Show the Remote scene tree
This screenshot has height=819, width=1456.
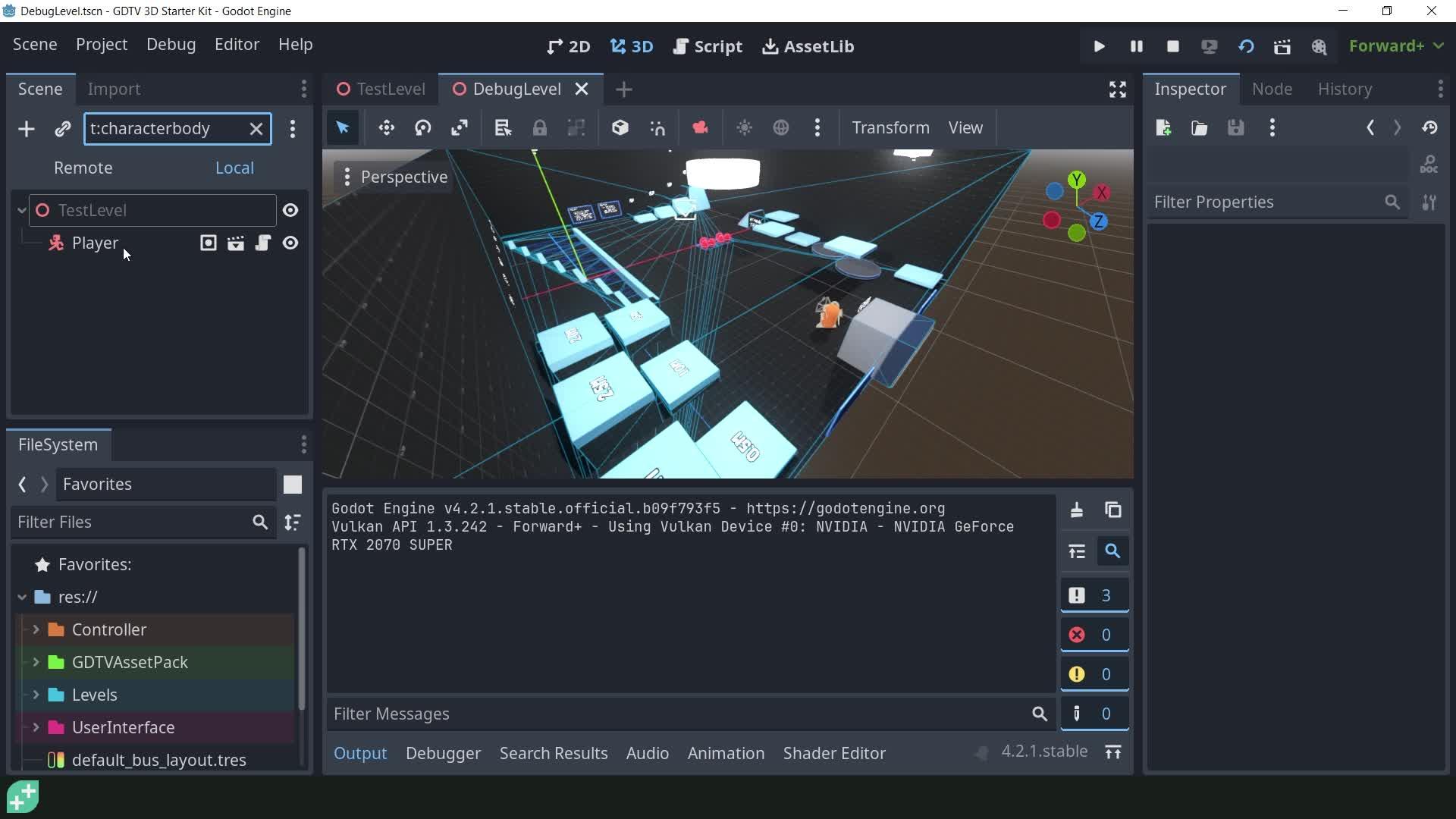[83, 168]
